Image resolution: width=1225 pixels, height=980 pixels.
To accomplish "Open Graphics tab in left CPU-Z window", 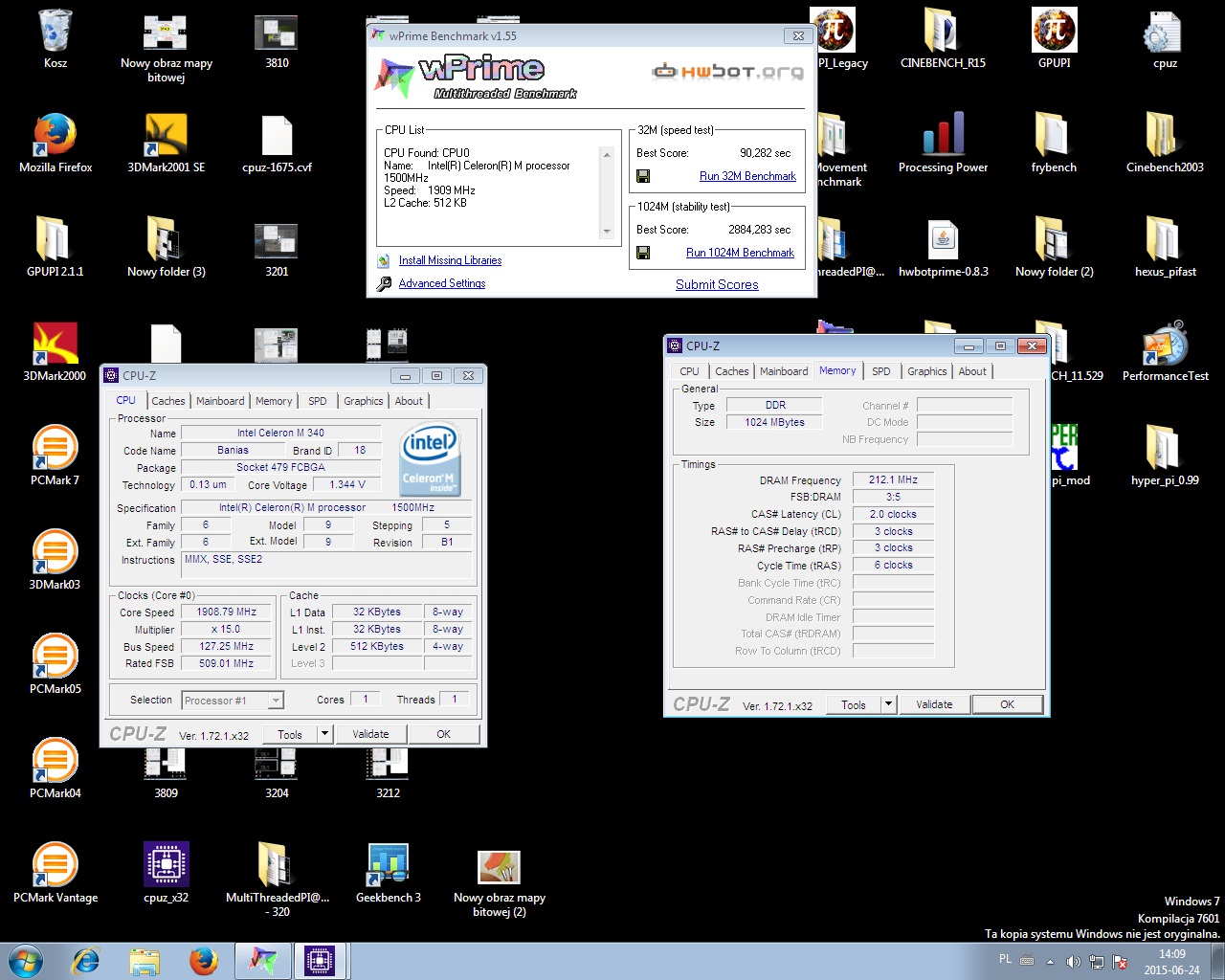I will 364,401.
